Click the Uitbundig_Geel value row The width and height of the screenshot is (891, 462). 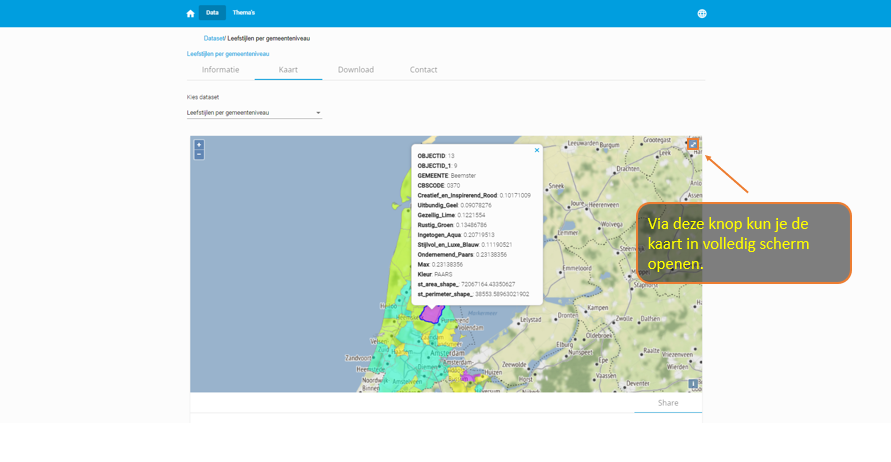coord(455,205)
